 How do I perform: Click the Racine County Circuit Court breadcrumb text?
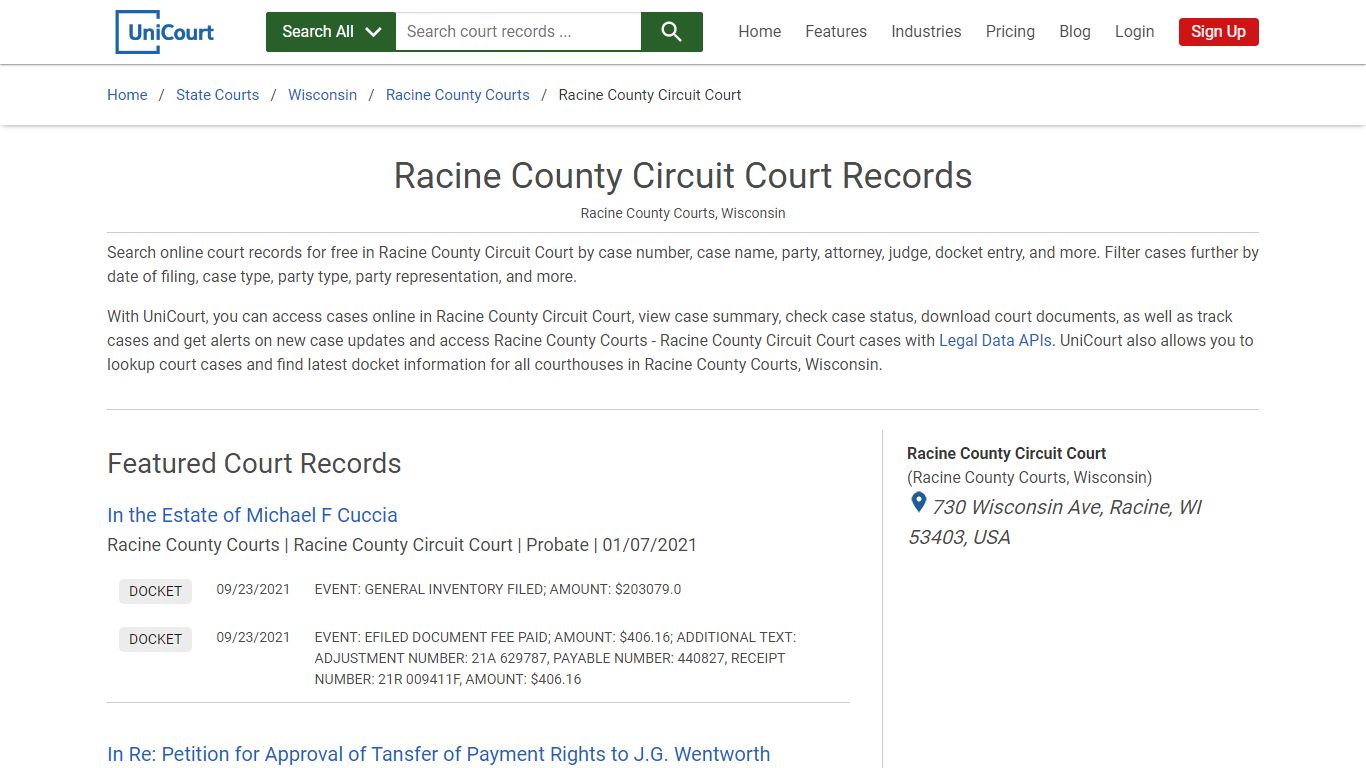click(x=650, y=95)
